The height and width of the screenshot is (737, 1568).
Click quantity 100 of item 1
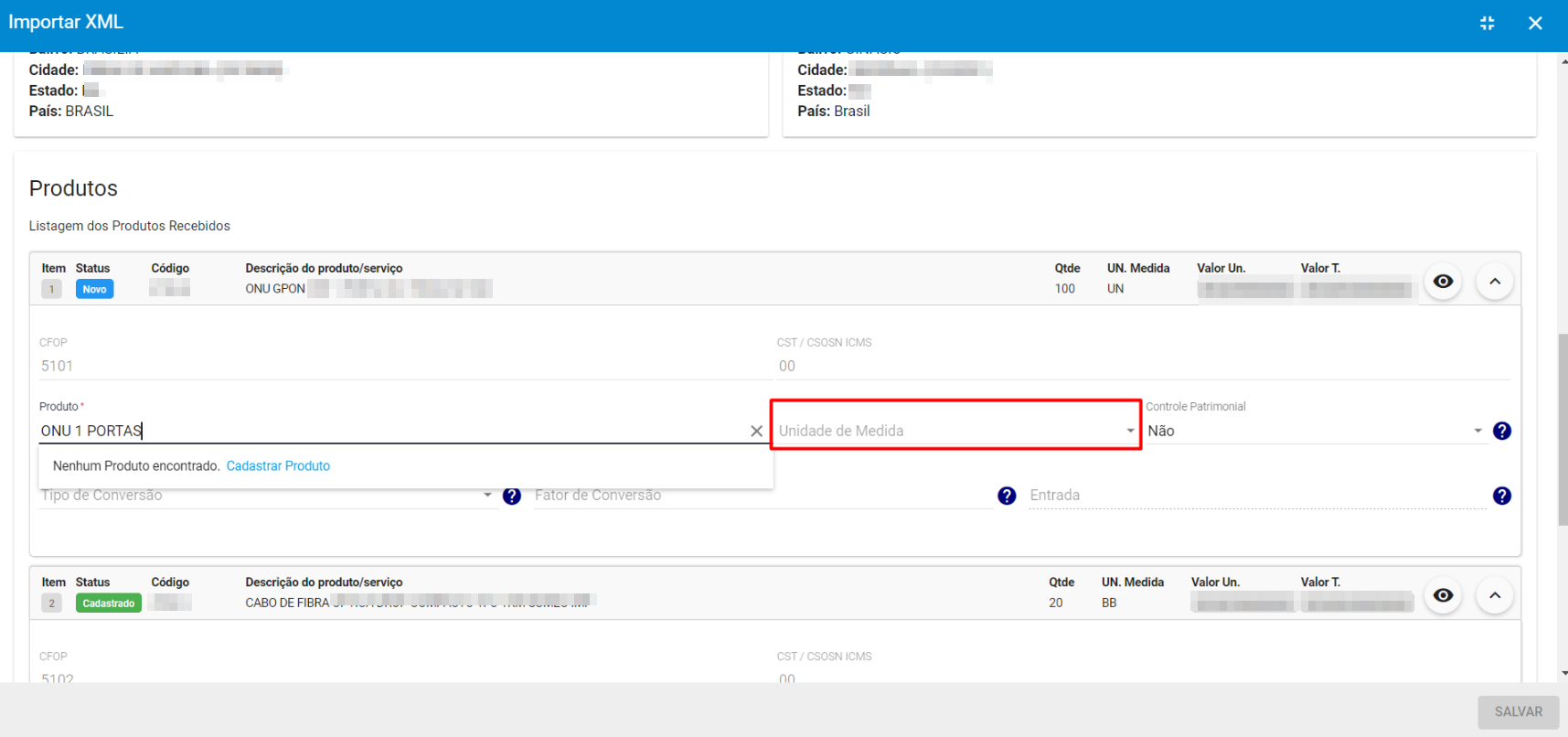(1064, 289)
